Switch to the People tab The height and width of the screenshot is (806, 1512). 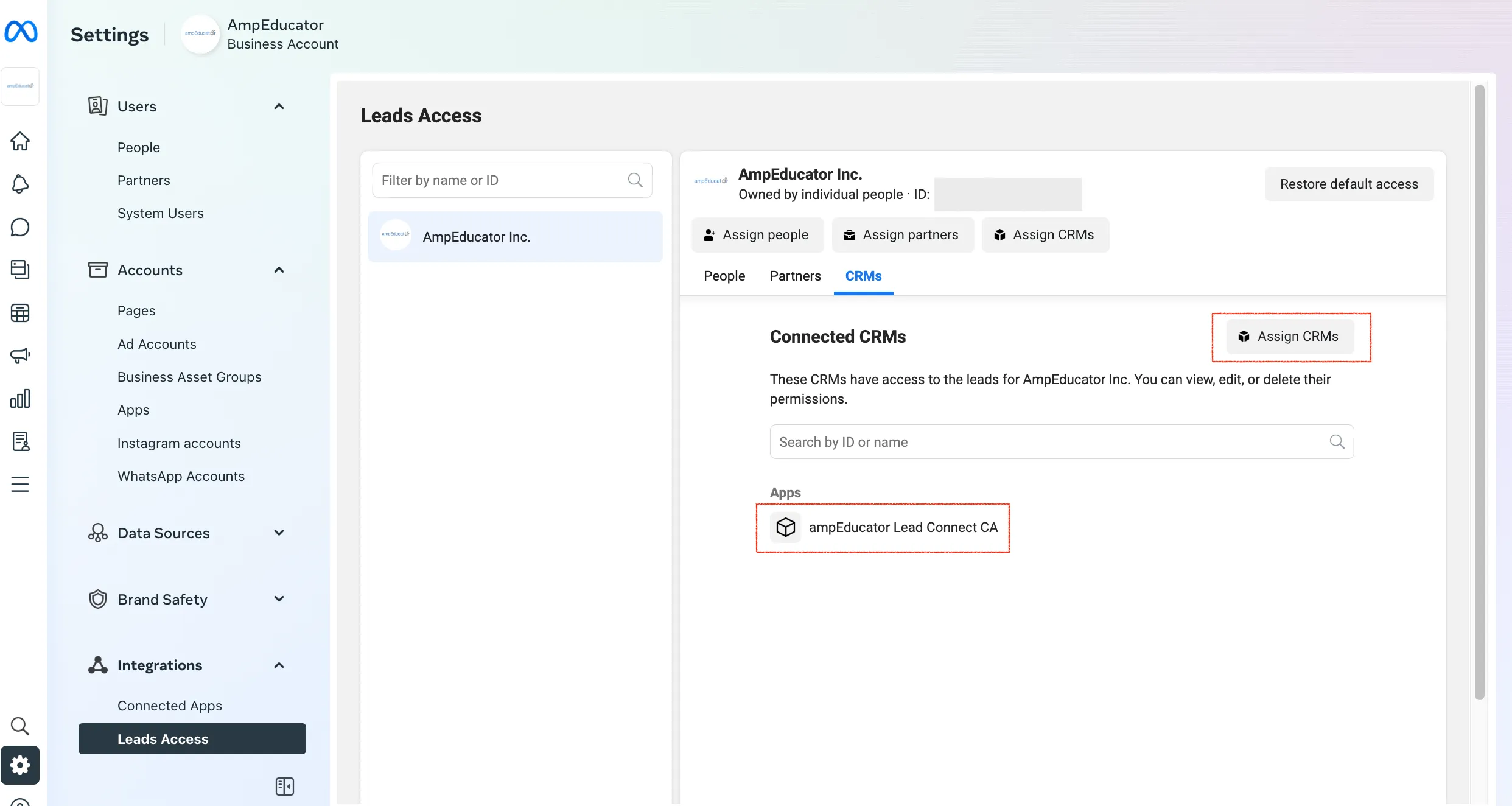click(x=724, y=276)
